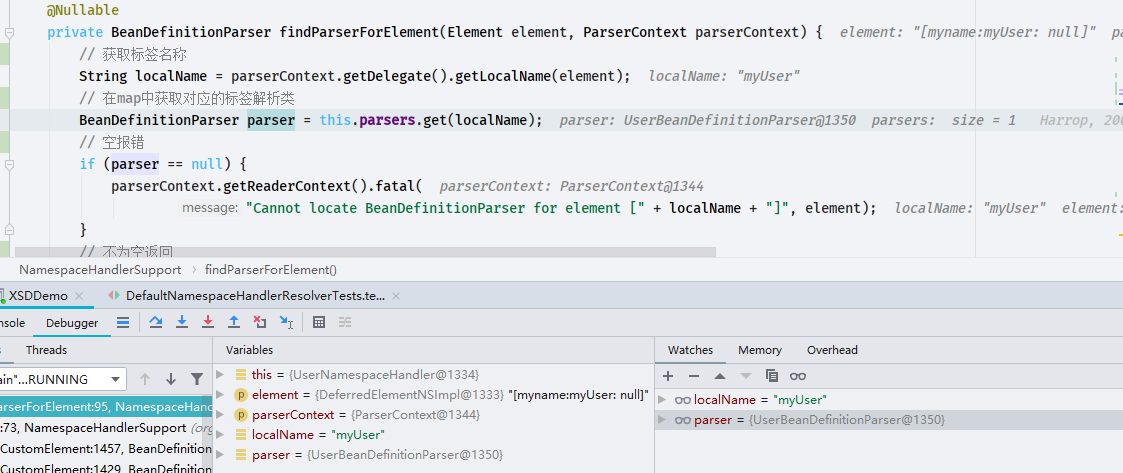The width and height of the screenshot is (1123, 473).
Task: Close the XSDDemo run tab
Action: [79, 296]
